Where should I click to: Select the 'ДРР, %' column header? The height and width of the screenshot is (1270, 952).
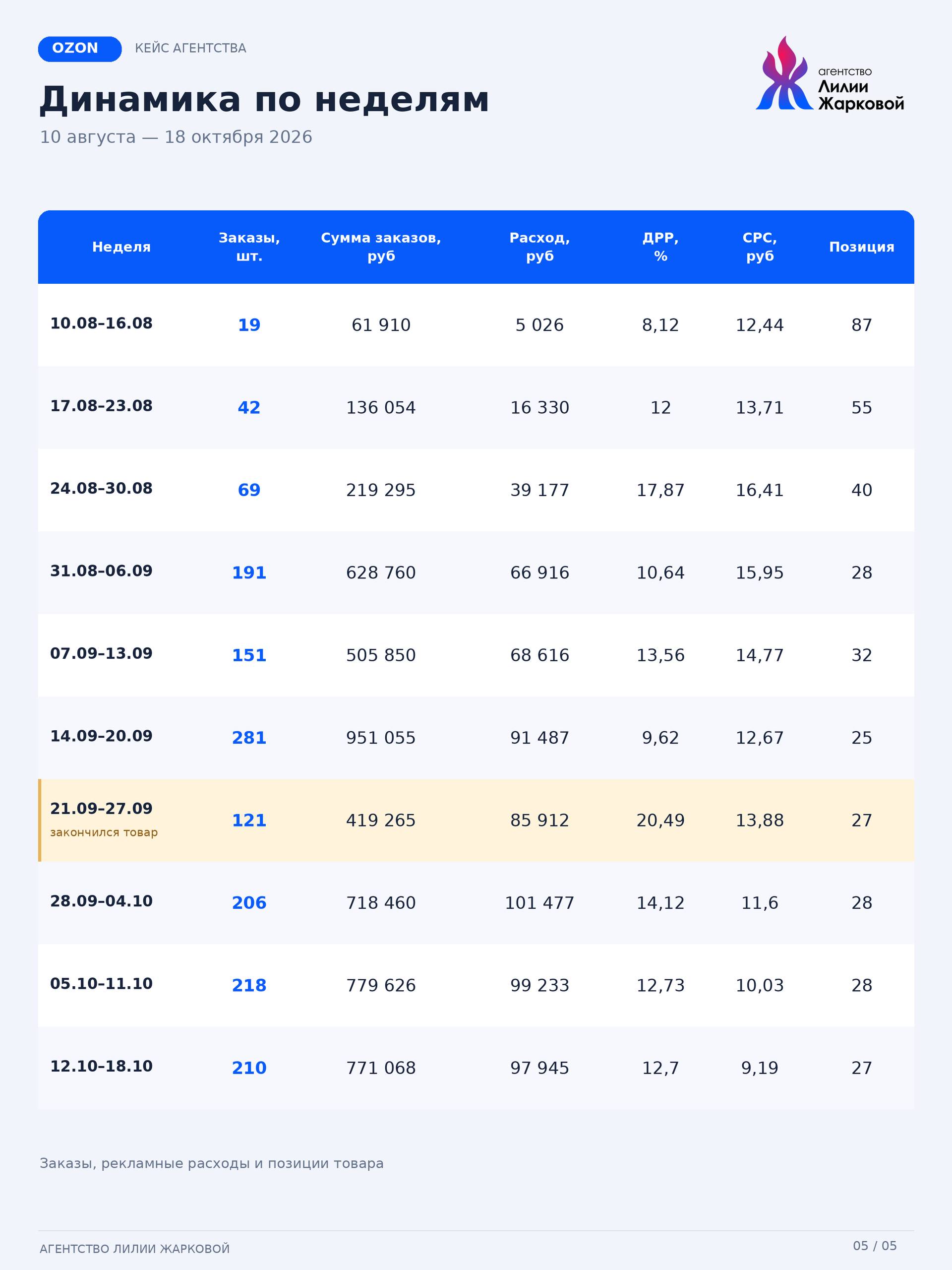click(660, 247)
